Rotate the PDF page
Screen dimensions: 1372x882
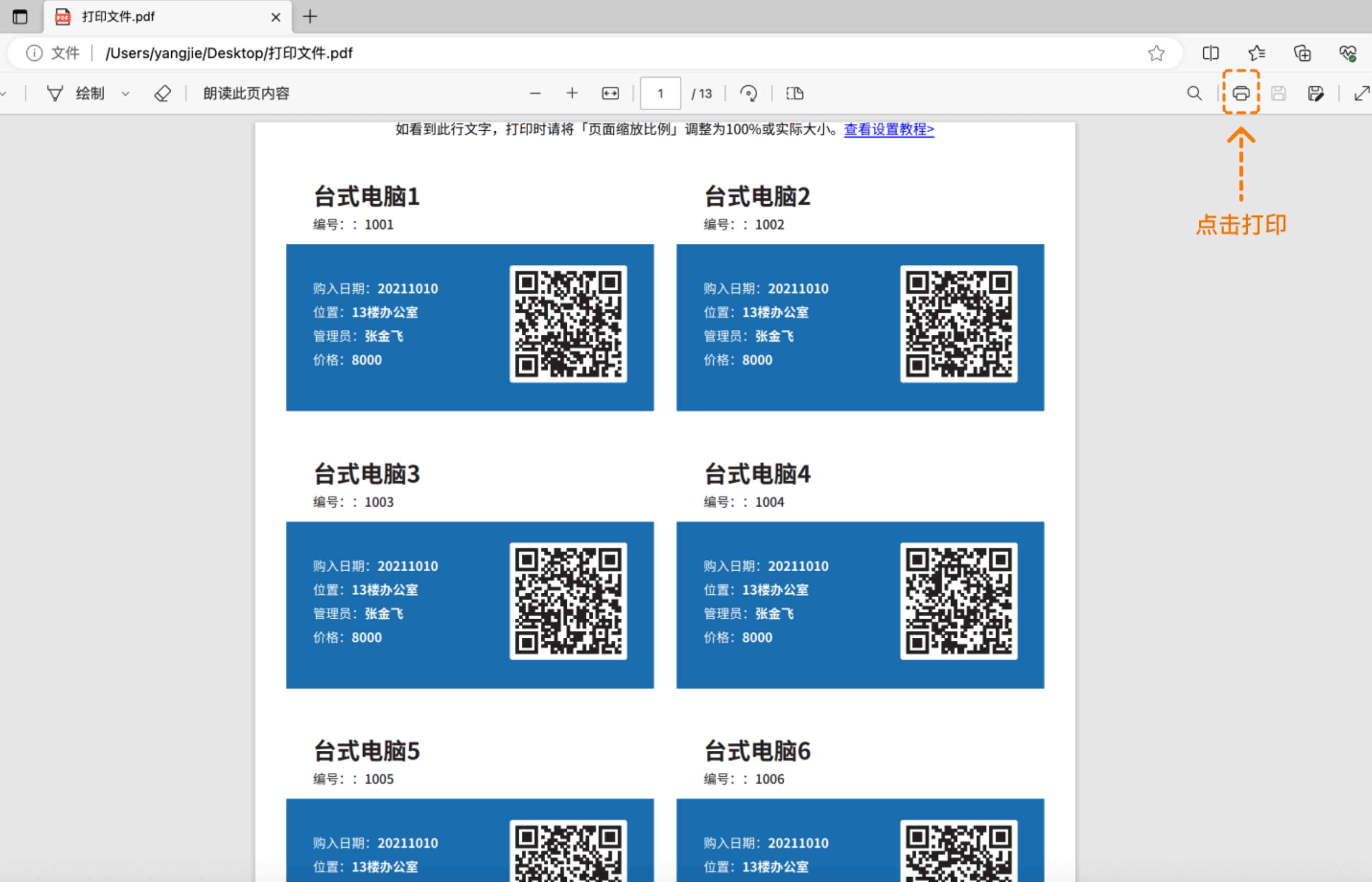pos(748,93)
